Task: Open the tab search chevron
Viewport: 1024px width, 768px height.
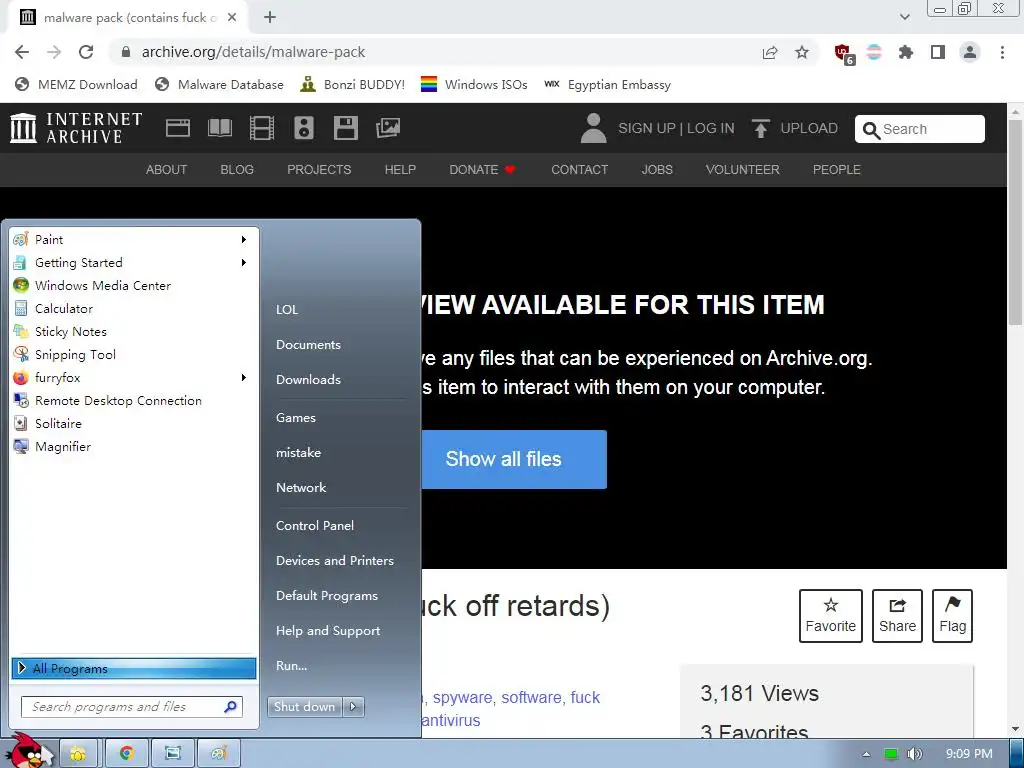Action: (x=904, y=18)
